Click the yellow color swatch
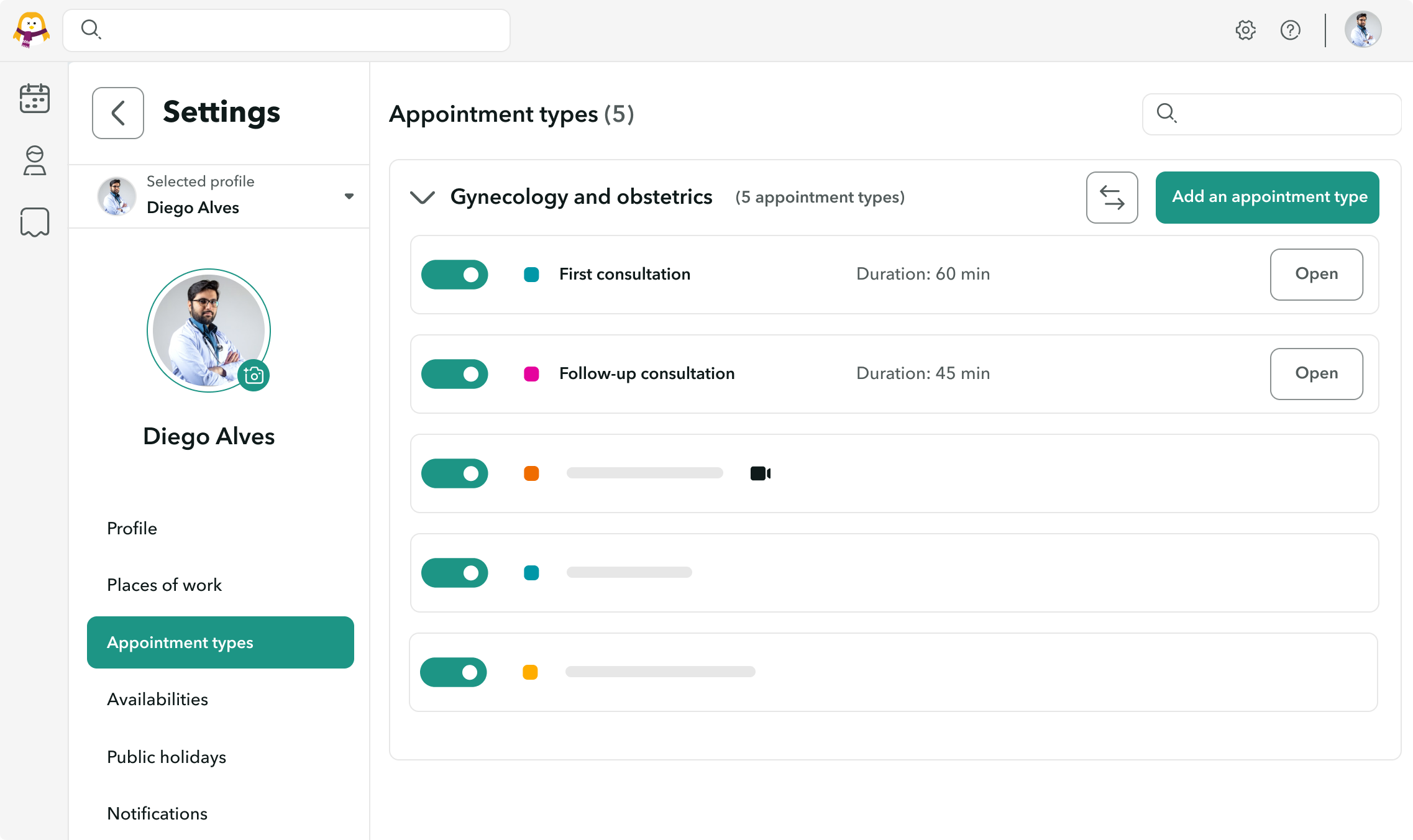 coord(530,672)
